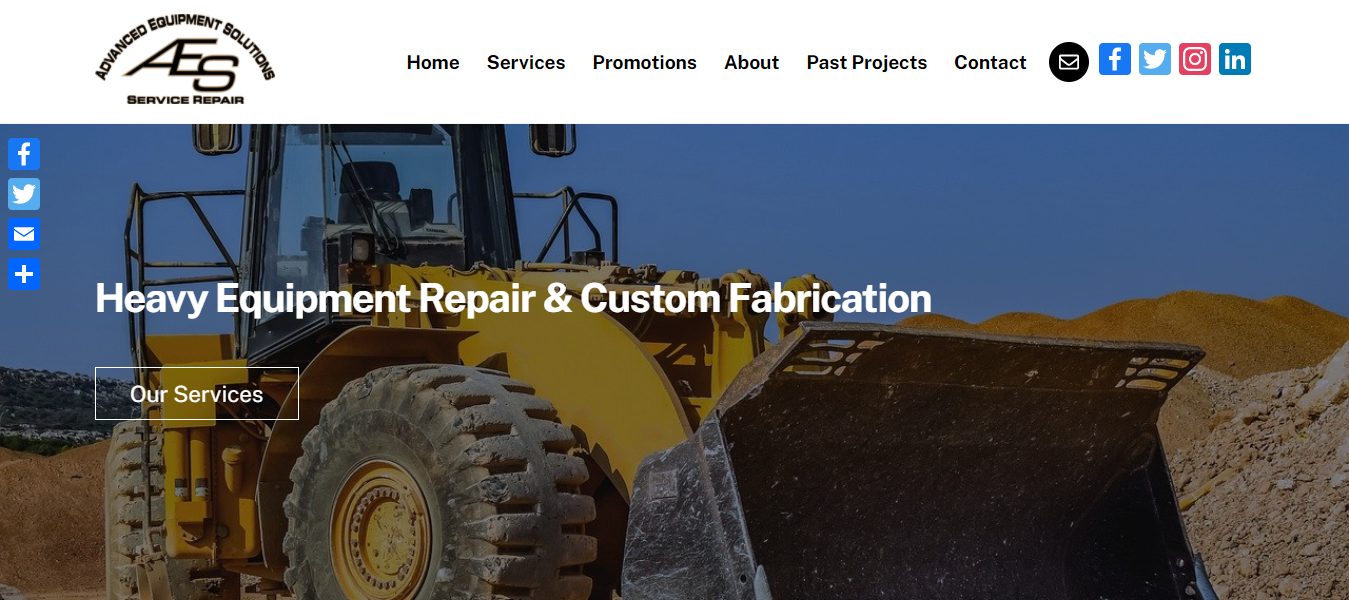The height and width of the screenshot is (600, 1349).
Task: Select Promotions in the navigation bar
Action: pyautogui.click(x=645, y=62)
